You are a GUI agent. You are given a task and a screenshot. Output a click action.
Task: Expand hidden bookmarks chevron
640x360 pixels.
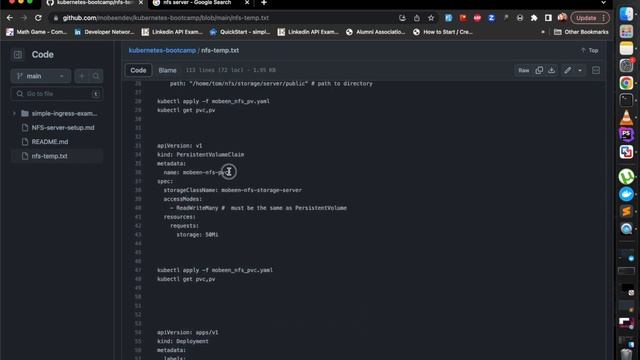point(543,32)
